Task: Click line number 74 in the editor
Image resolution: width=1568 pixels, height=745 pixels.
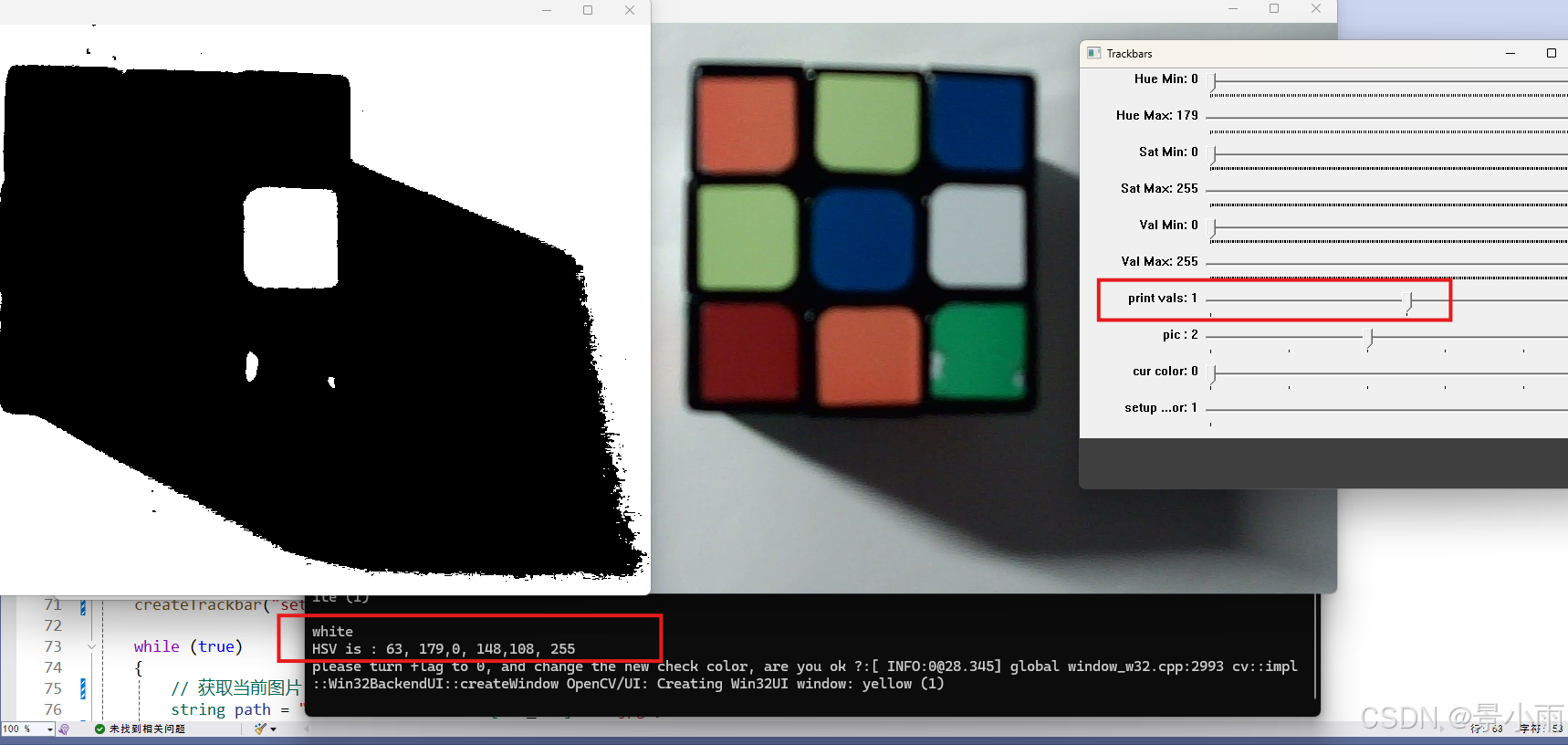Action: click(53, 667)
